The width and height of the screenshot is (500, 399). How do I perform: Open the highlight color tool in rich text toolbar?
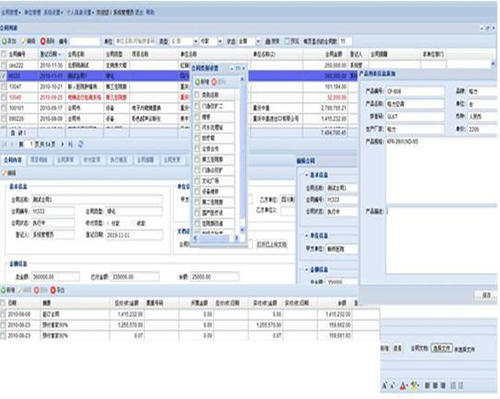(414, 386)
